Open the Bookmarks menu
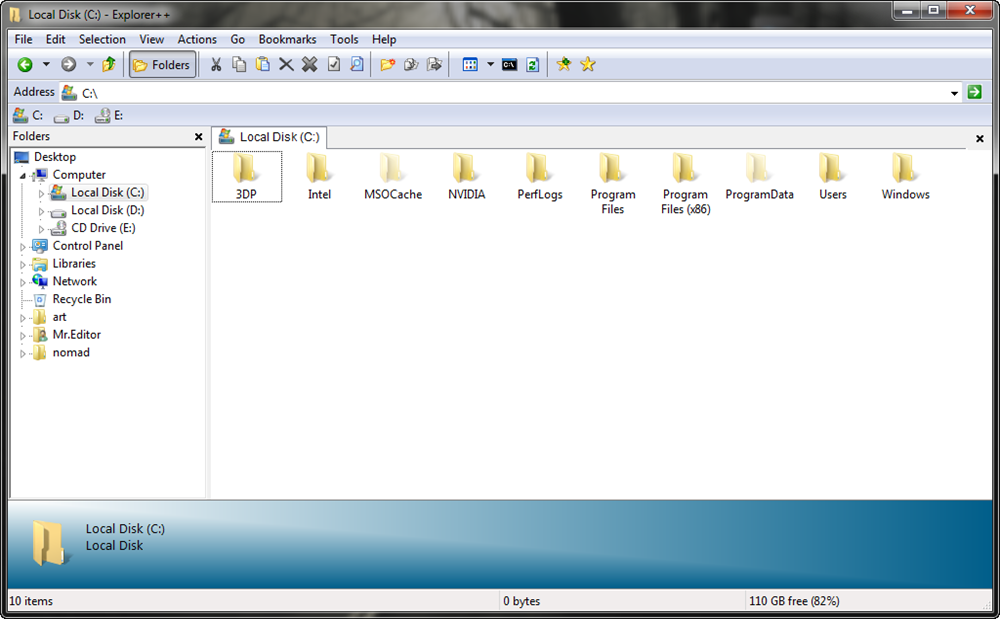This screenshot has width=1000, height=619. point(288,40)
